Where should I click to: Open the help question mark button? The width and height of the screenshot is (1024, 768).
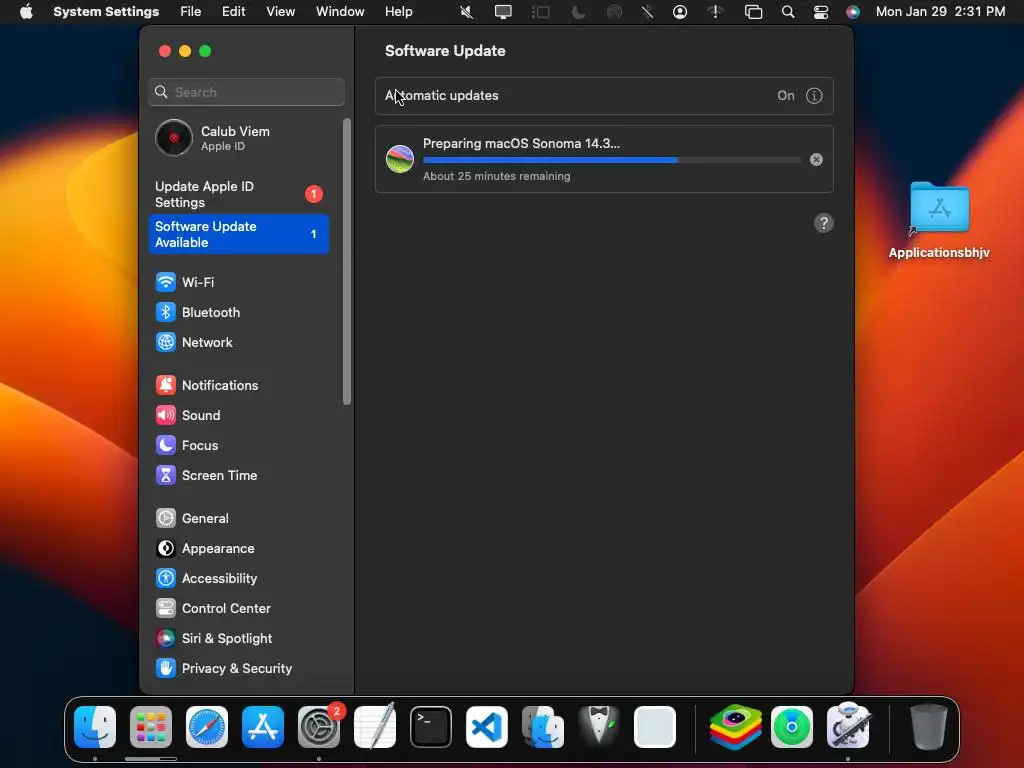[824, 223]
